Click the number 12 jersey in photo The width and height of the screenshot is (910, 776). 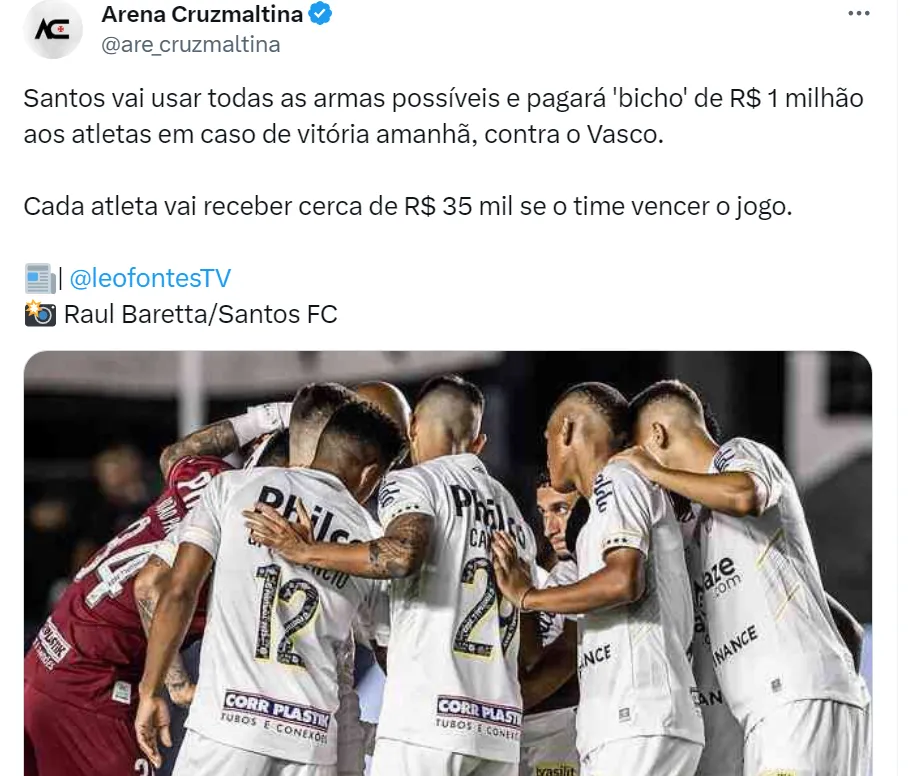(287, 615)
